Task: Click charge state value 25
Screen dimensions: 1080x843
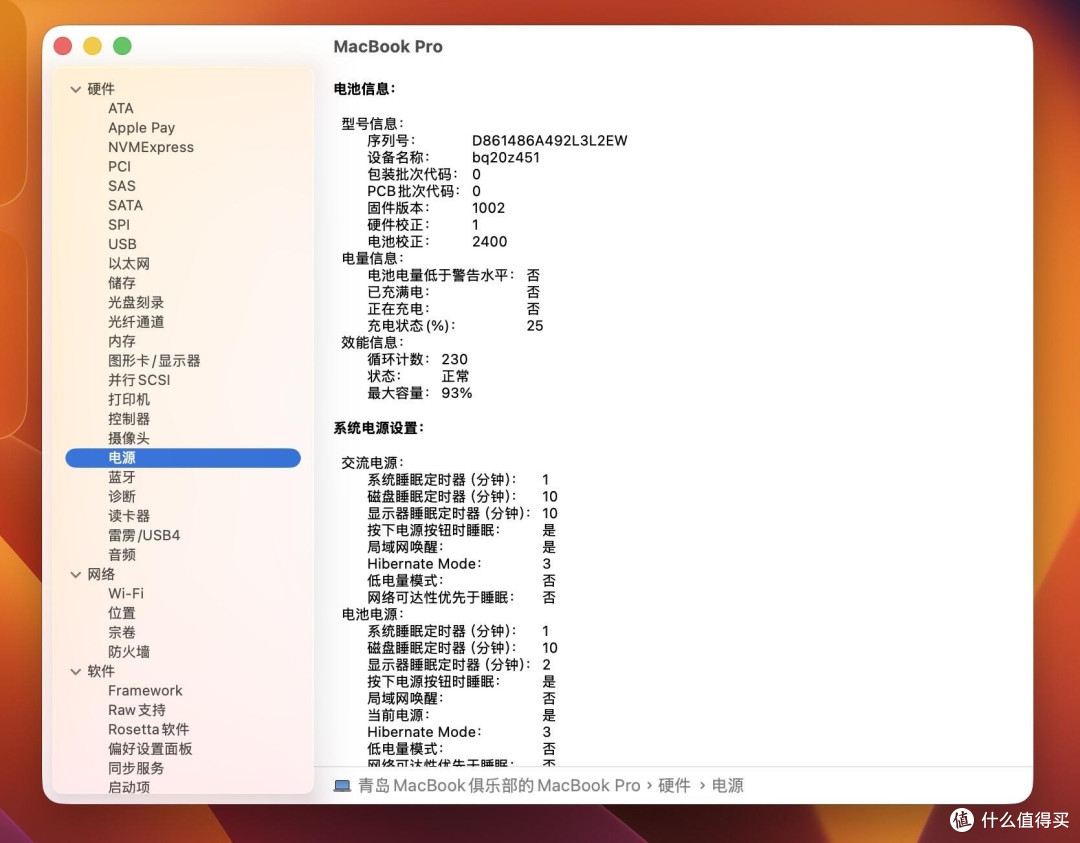Action: click(535, 326)
